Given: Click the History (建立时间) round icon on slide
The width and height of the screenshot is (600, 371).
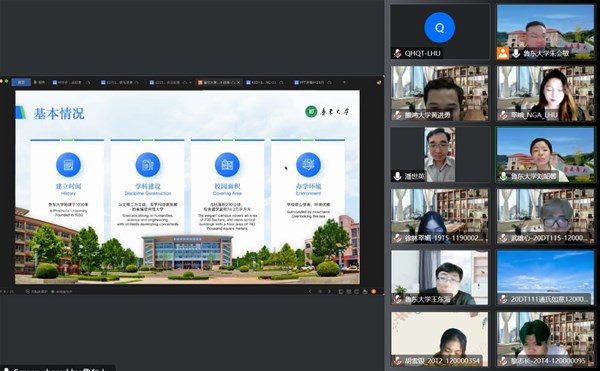Looking at the screenshot, I should pyautogui.click(x=68, y=164).
